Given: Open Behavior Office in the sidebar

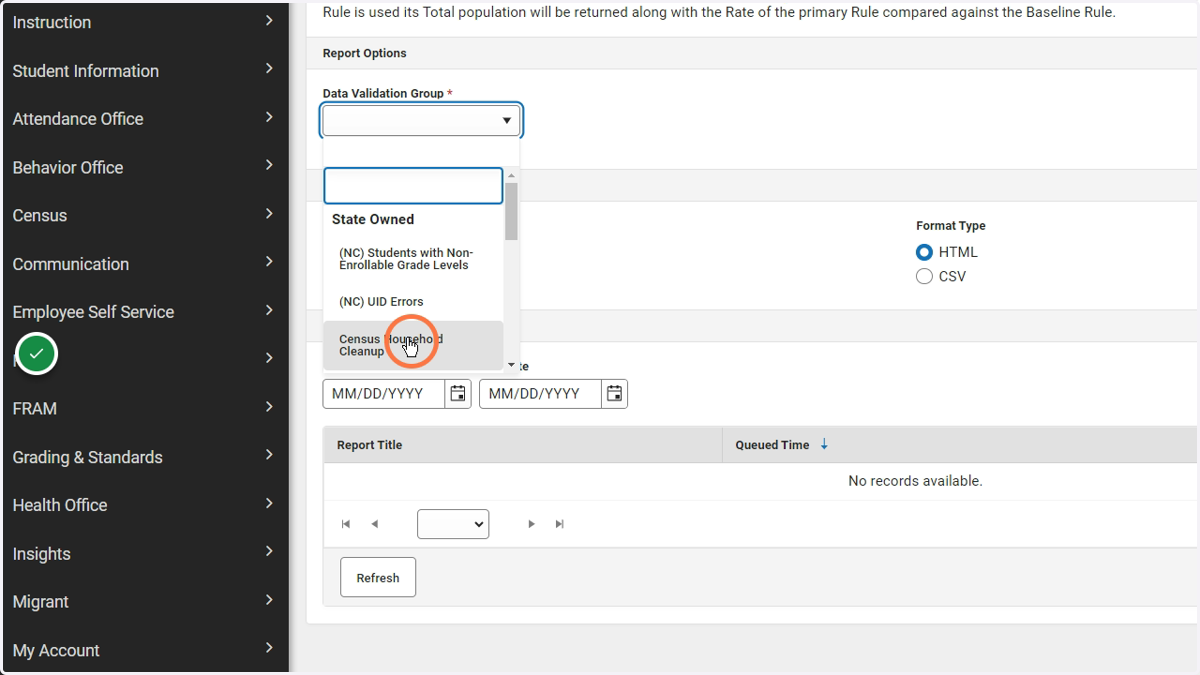Looking at the screenshot, I should pos(68,167).
